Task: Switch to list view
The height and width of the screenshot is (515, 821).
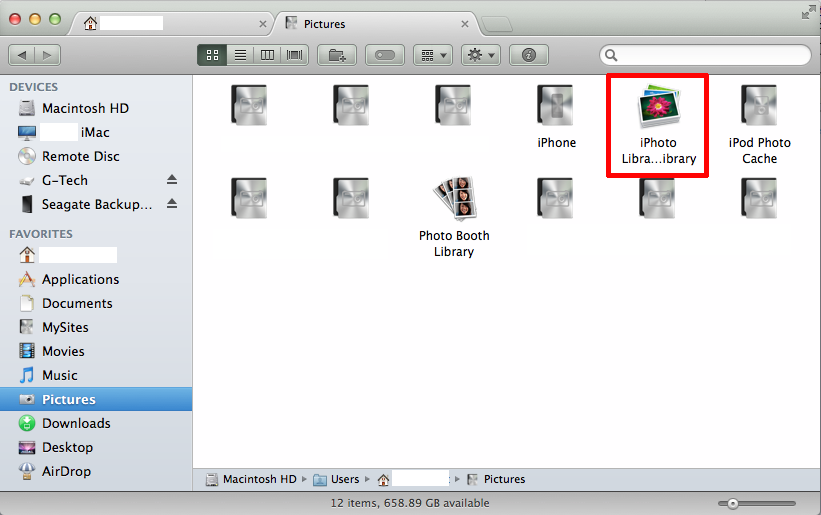Action: pos(240,55)
